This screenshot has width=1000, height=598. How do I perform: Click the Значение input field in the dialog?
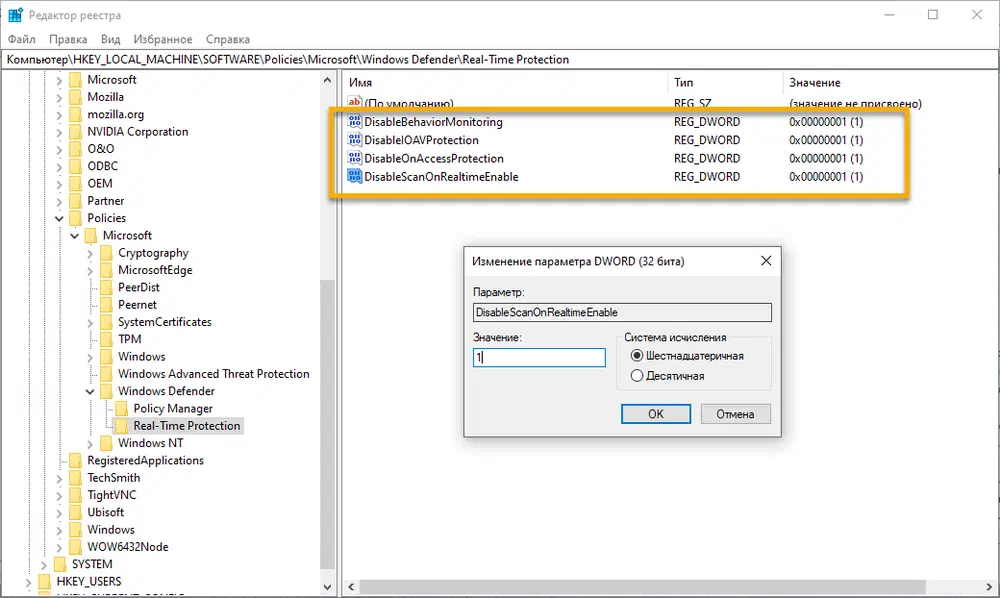[x=539, y=358]
